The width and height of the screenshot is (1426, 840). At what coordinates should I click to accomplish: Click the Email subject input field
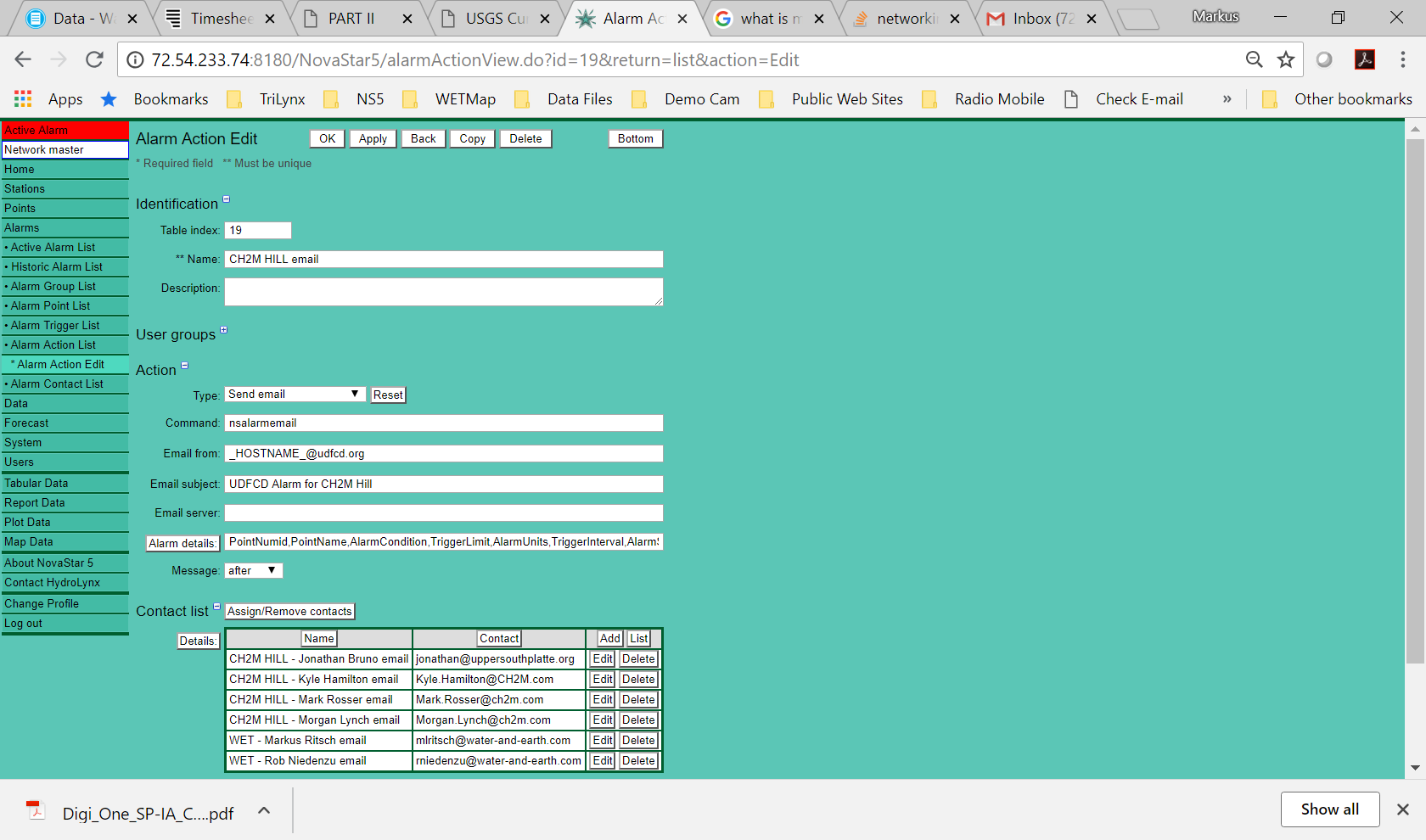tap(443, 484)
